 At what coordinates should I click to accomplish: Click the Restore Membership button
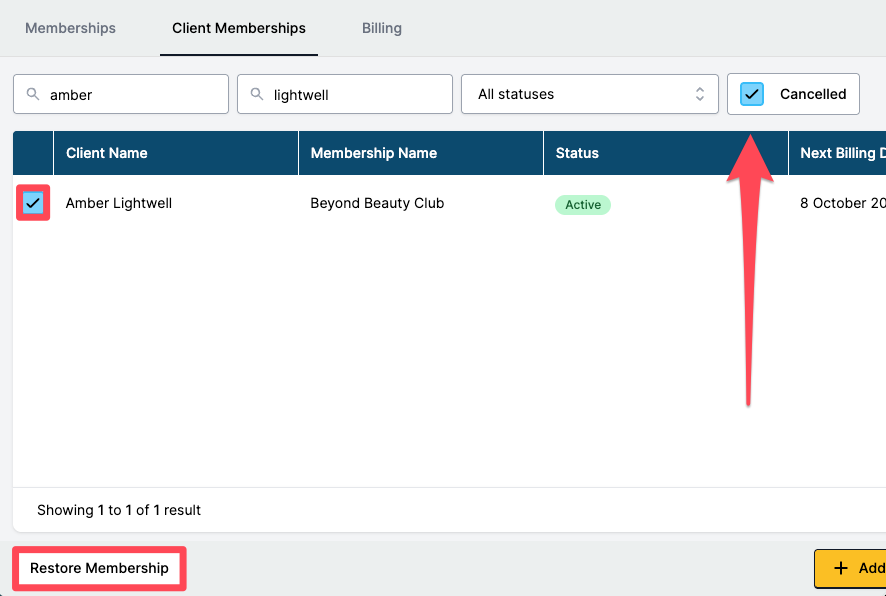coord(99,568)
